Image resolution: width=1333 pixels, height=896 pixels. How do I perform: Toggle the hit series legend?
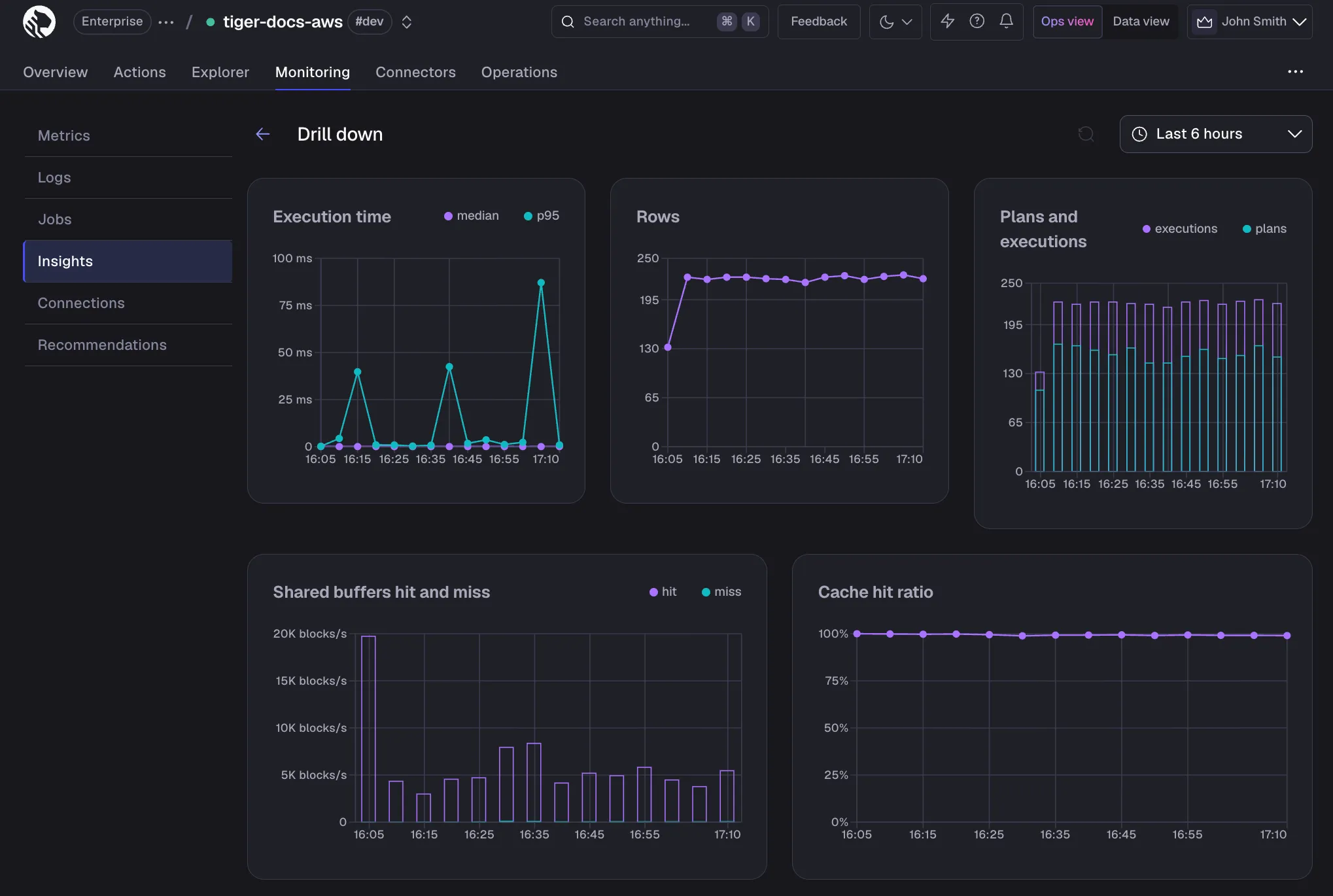tap(663, 592)
